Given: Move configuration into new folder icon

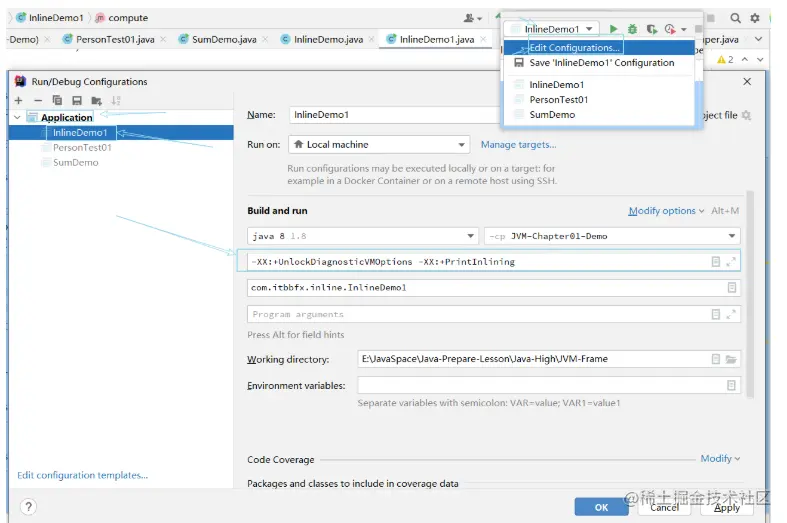Looking at the screenshot, I should [x=96, y=100].
